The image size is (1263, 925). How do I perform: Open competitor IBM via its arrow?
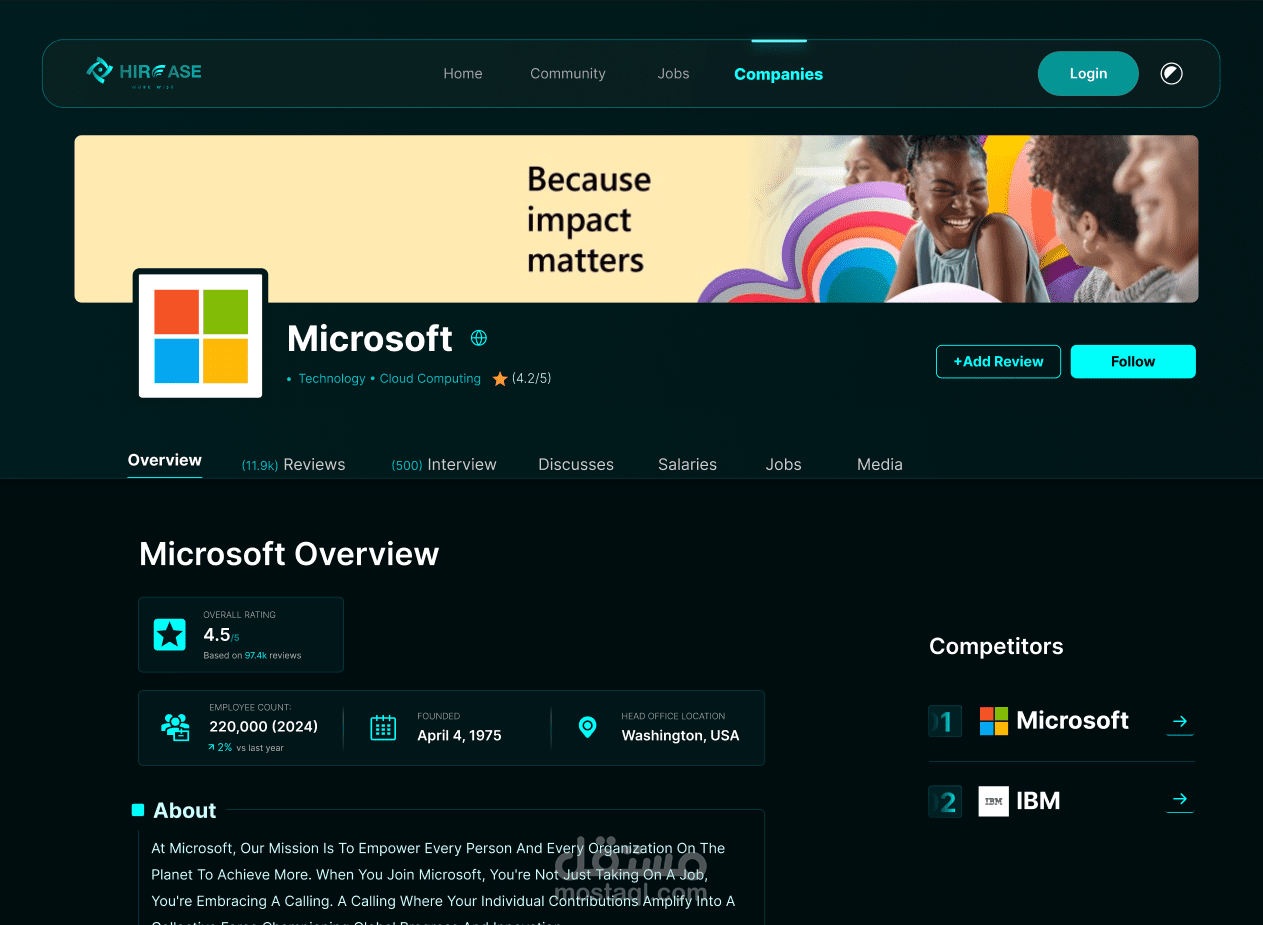[x=1180, y=799]
